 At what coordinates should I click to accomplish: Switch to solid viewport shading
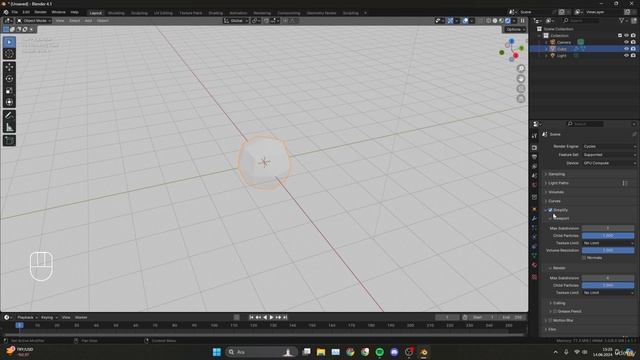click(x=495, y=20)
